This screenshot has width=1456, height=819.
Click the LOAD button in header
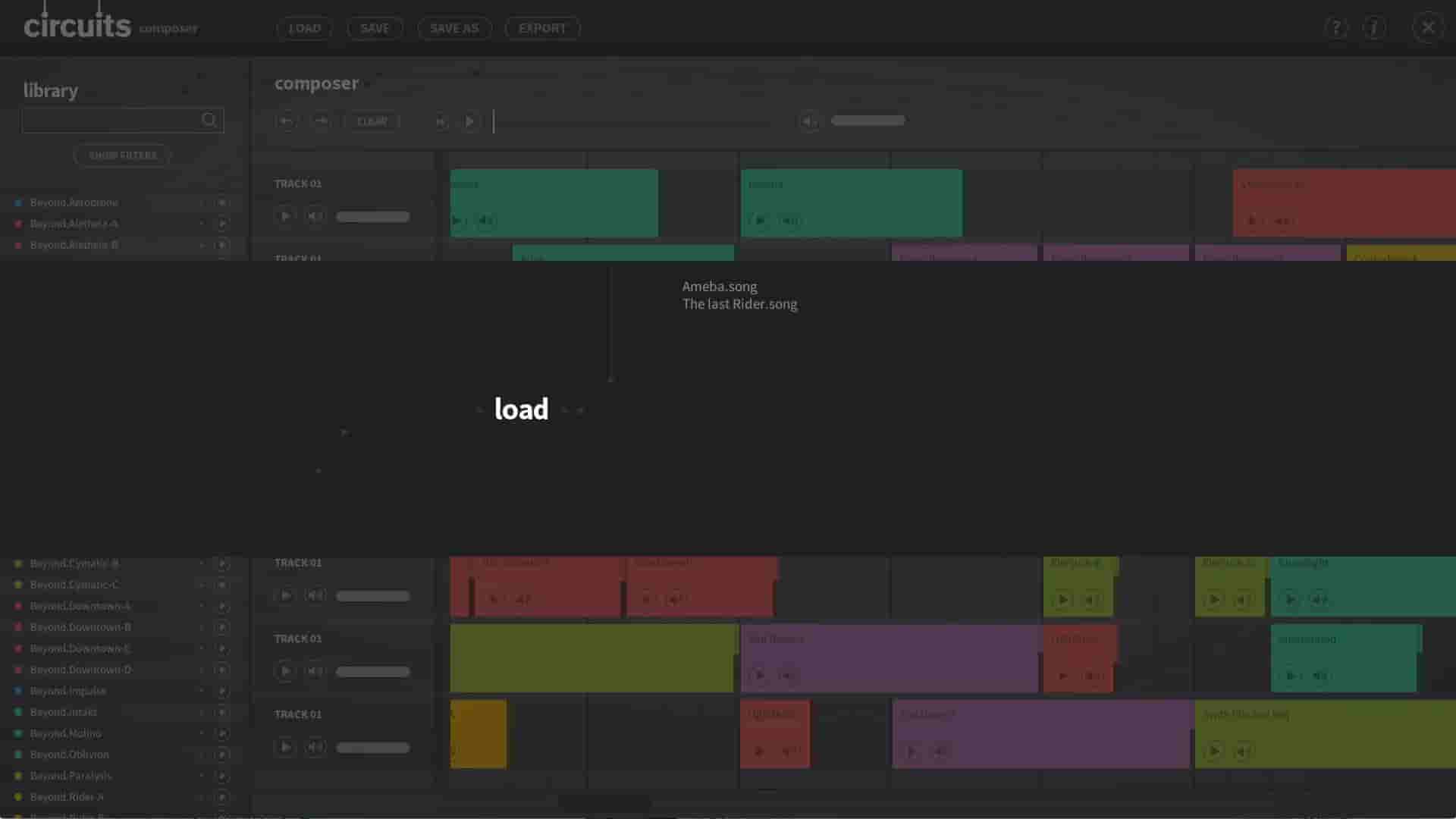point(304,29)
